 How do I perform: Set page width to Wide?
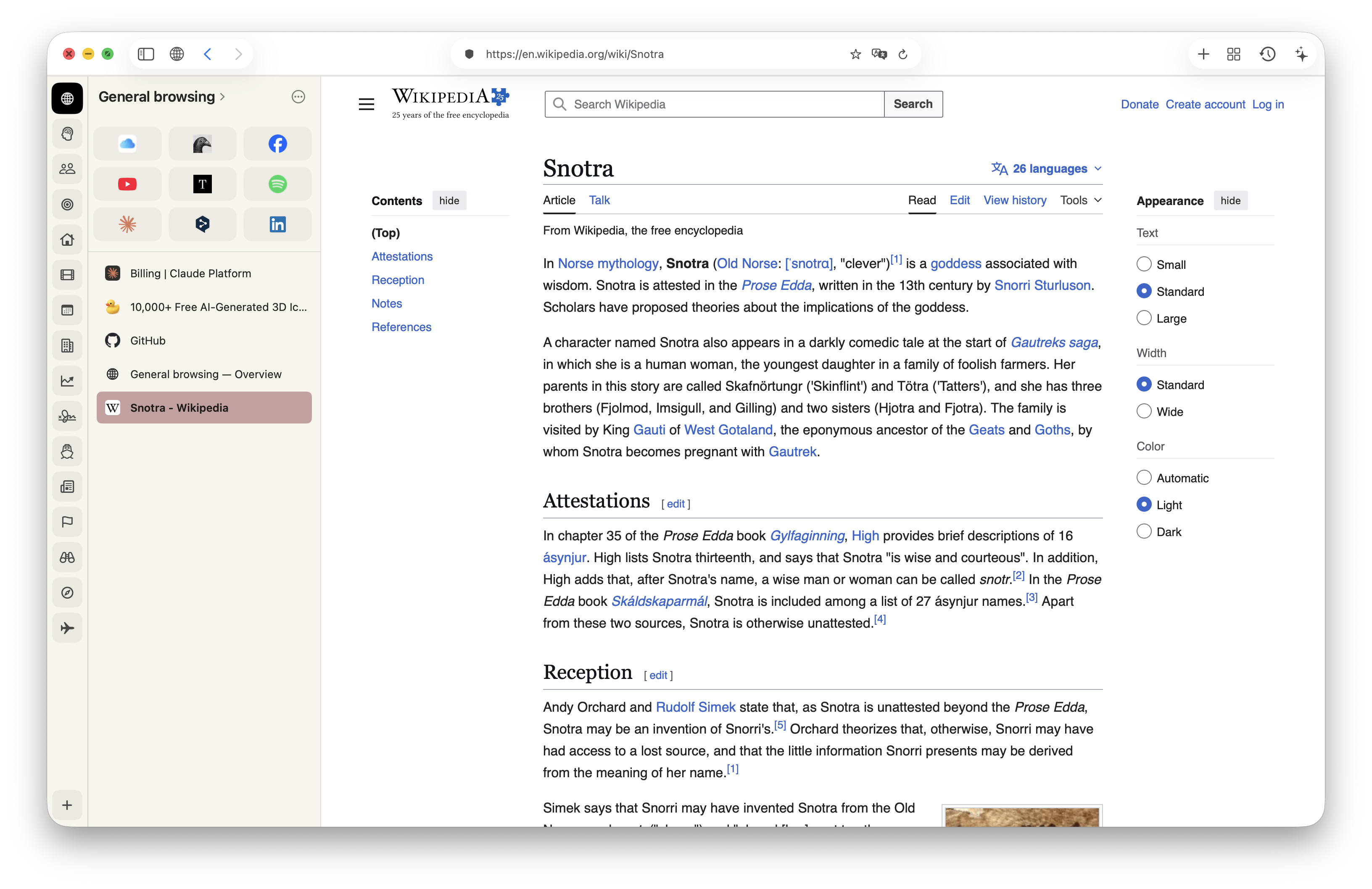pyautogui.click(x=1144, y=411)
